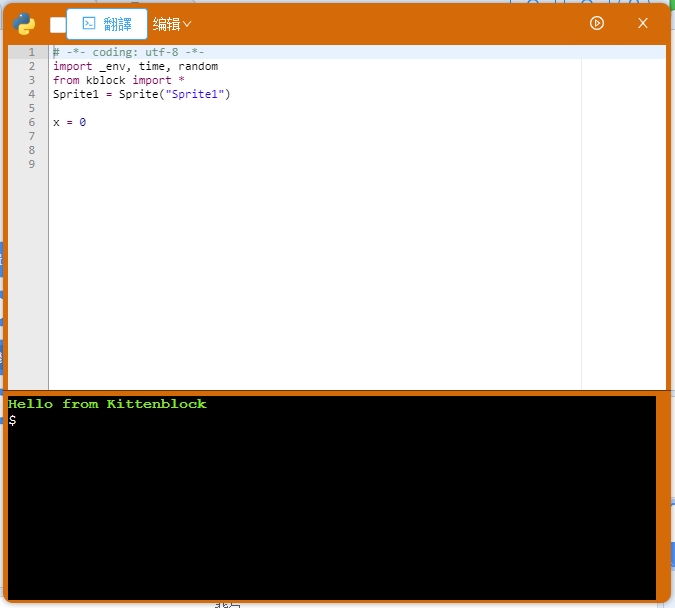
Task: Click the from kblock import line
Action: (118, 80)
